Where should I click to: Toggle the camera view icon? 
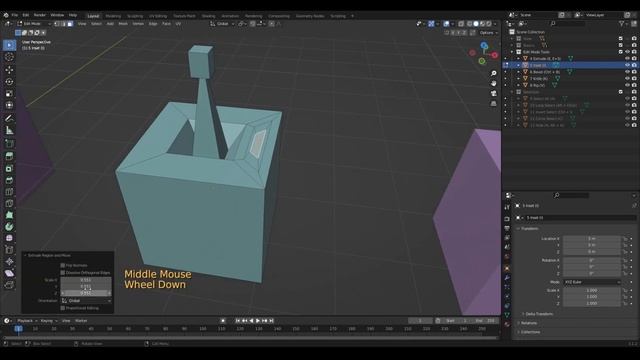493,93
